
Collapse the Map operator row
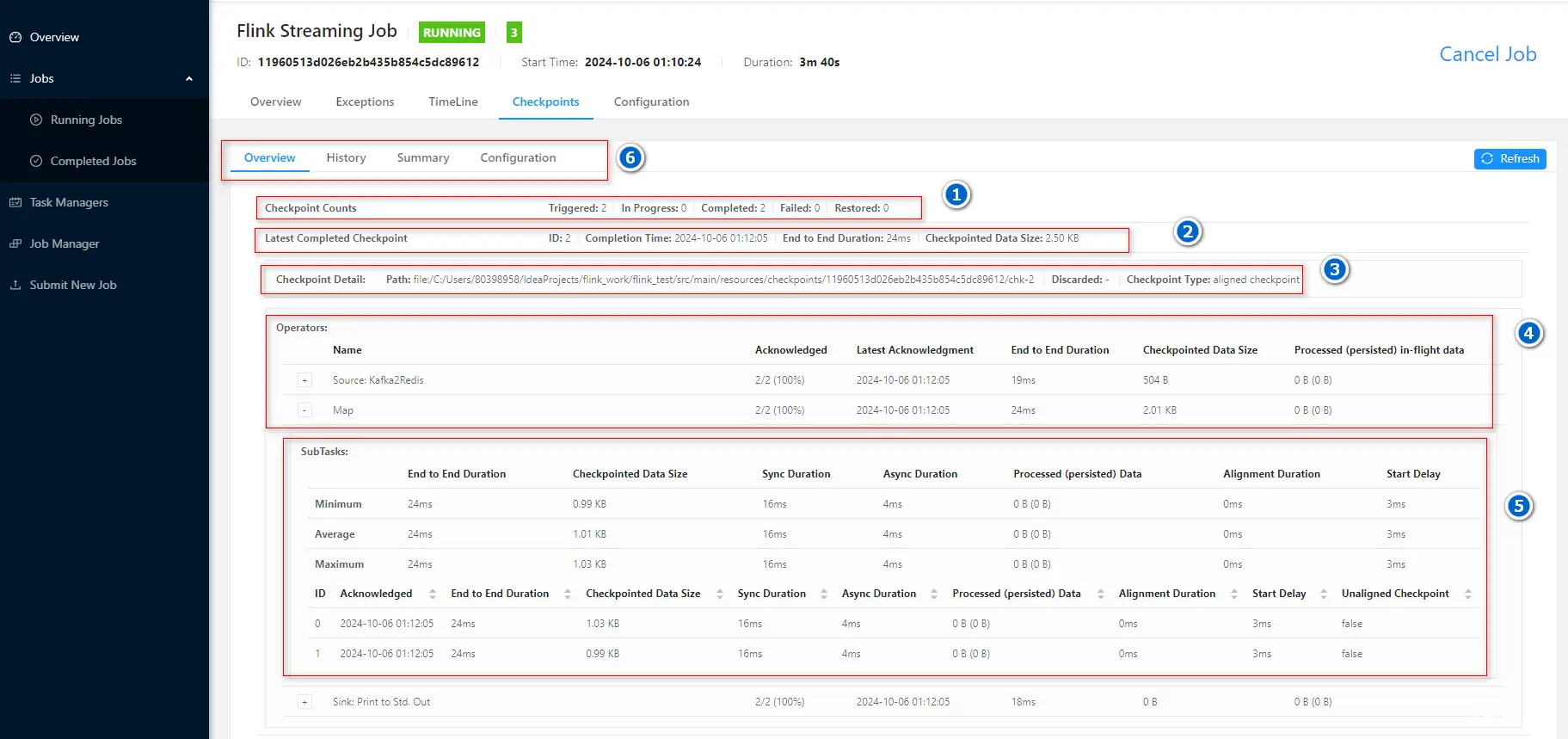pos(304,410)
